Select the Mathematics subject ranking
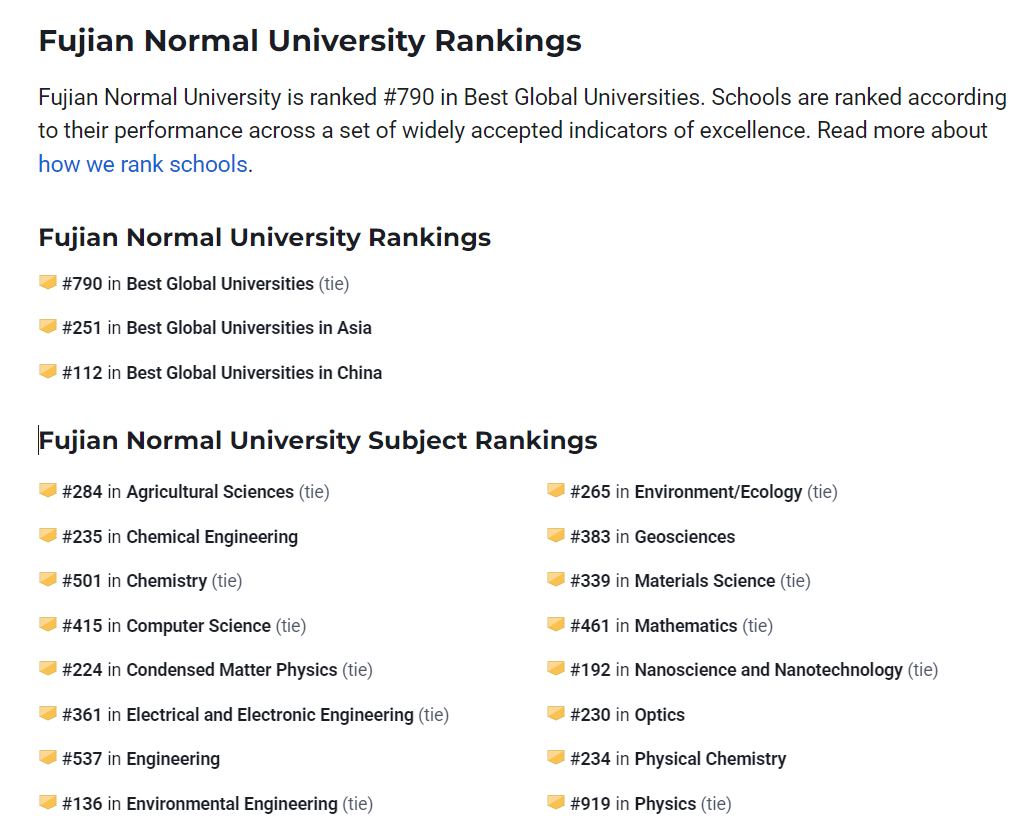 click(x=685, y=626)
